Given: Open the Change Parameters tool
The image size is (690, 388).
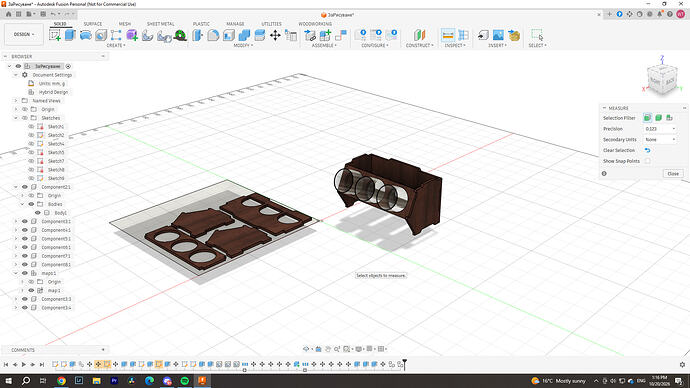Looking at the screenshot, I should 291,35.
